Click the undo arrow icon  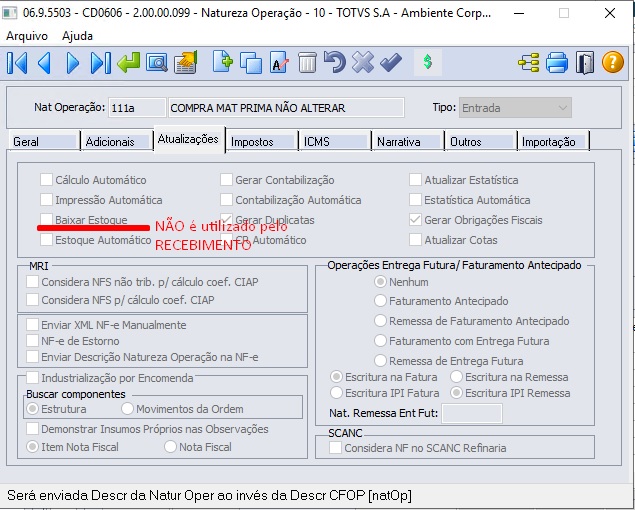[335, 62]
